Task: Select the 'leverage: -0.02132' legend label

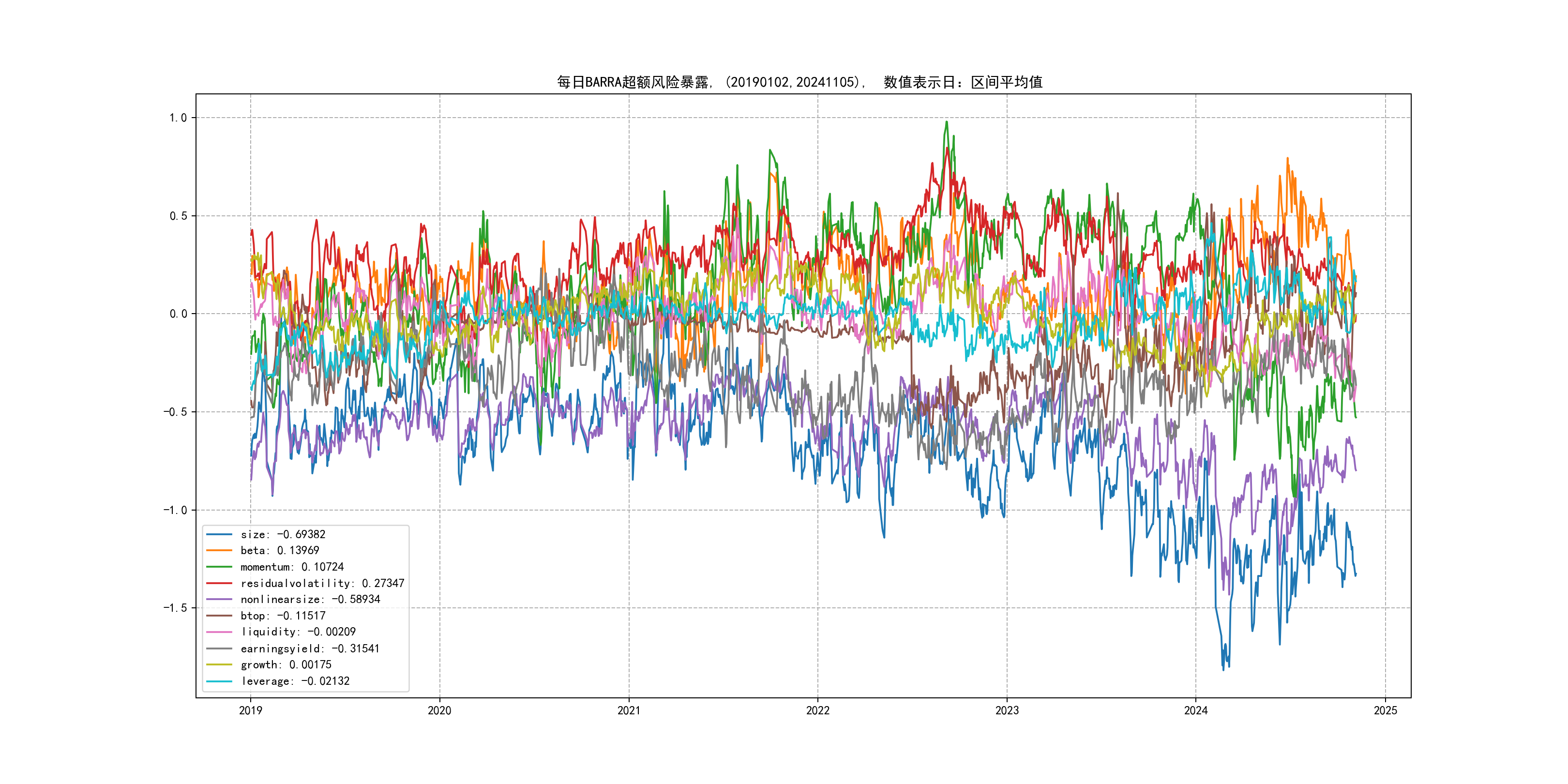Action: (295, 681)
